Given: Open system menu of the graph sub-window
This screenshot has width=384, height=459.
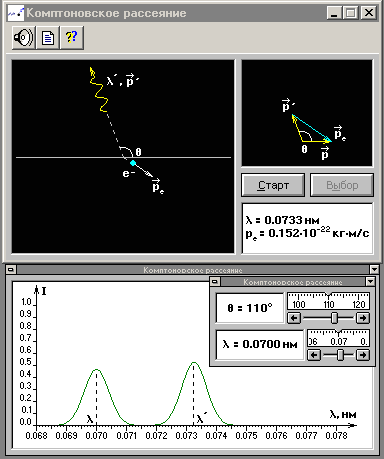Looking at the screenshot, I should [x=11, y=269].
